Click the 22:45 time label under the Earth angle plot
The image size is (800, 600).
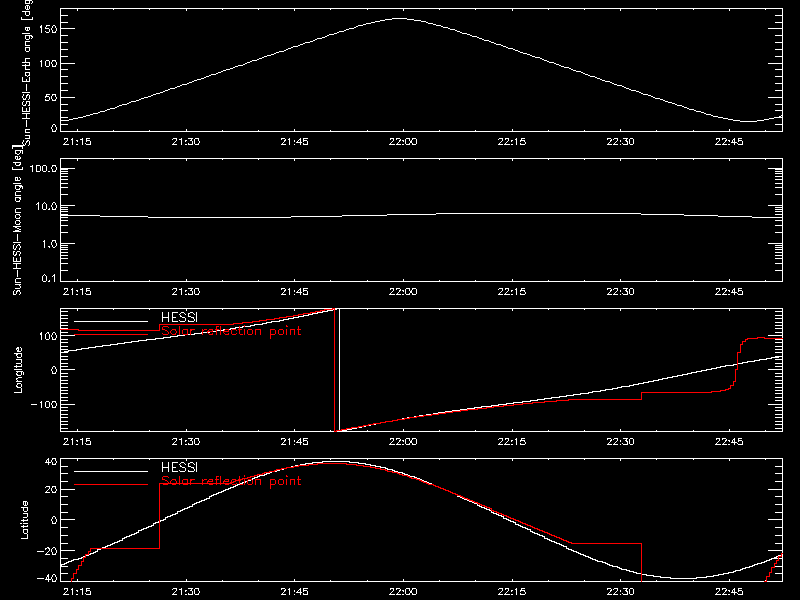click(x=729, y=141)
